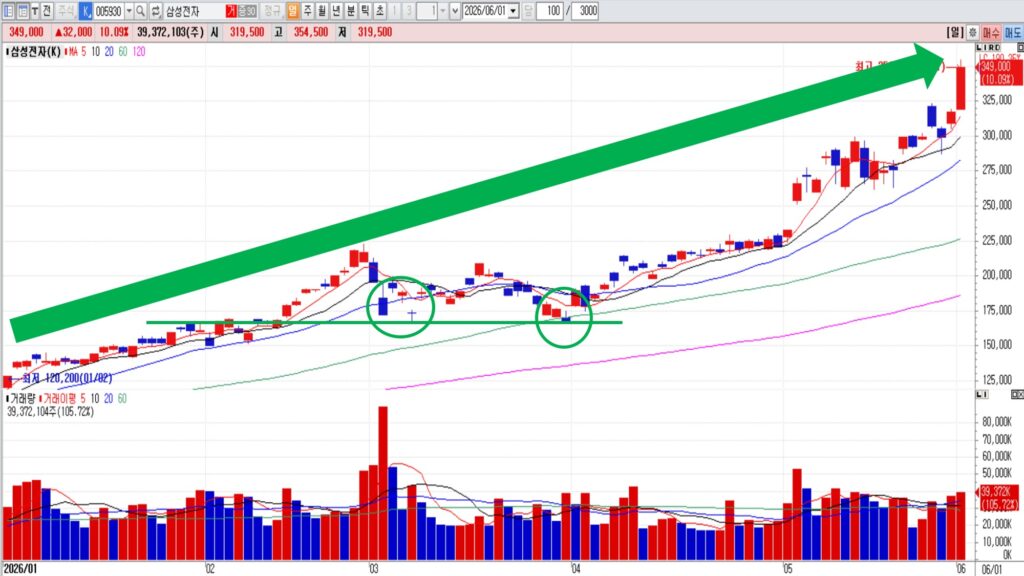Click the change value ▲32,000
1024x576 pixels.
click(73, 32)
